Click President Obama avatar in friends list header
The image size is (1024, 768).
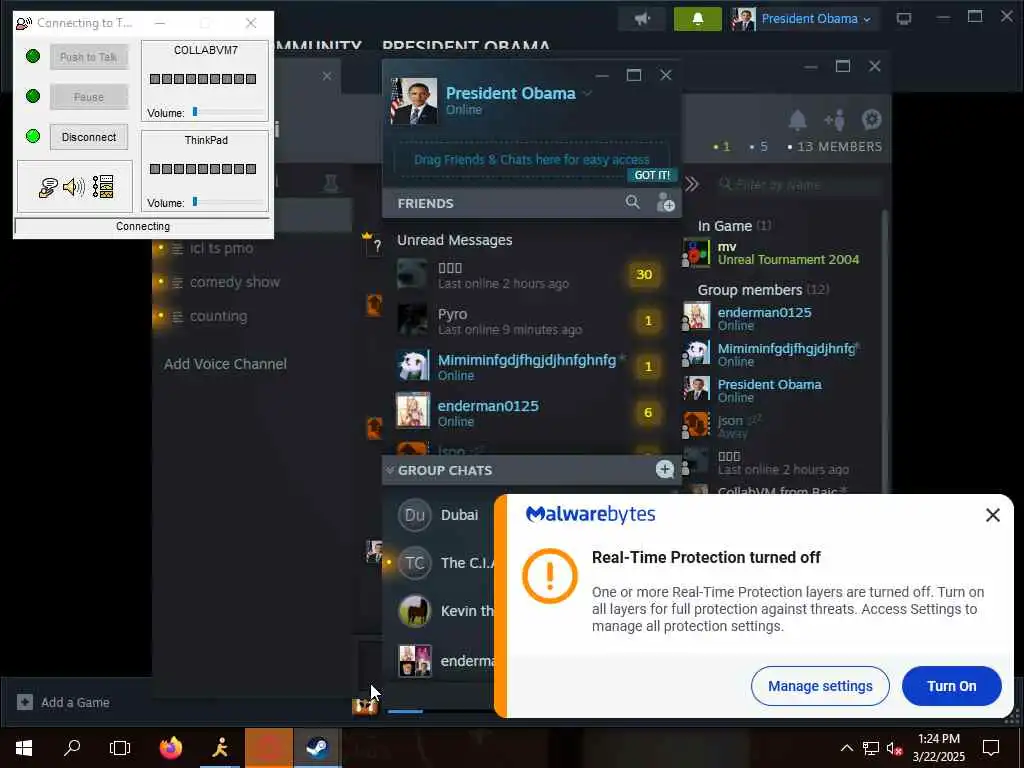(414, 101)
